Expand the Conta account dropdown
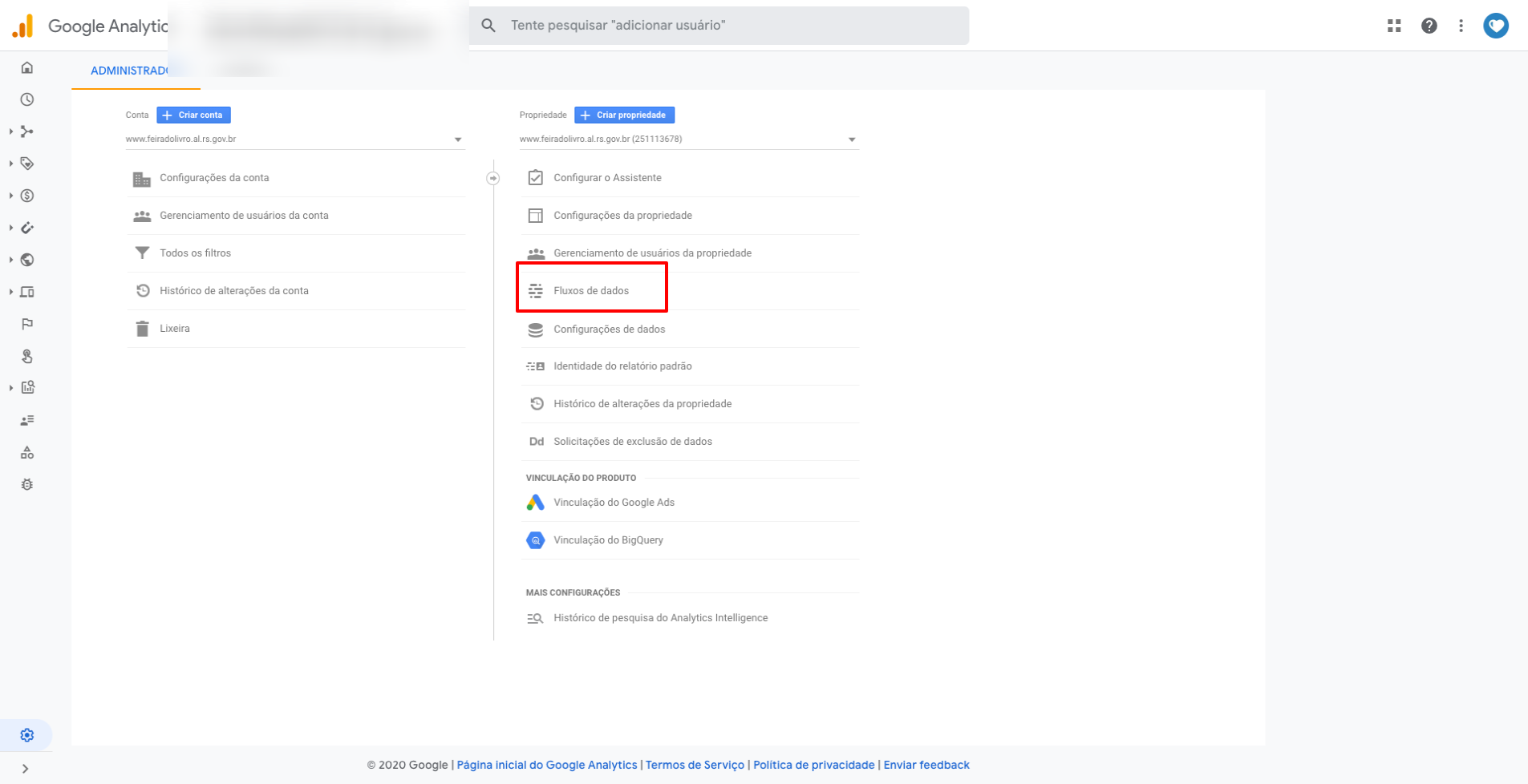 tap(457, 139)
